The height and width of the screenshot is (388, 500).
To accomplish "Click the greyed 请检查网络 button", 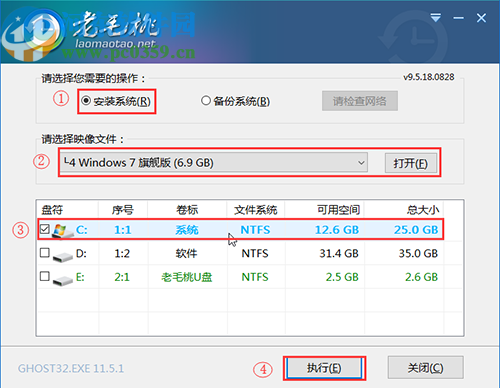I will (360, 101).
